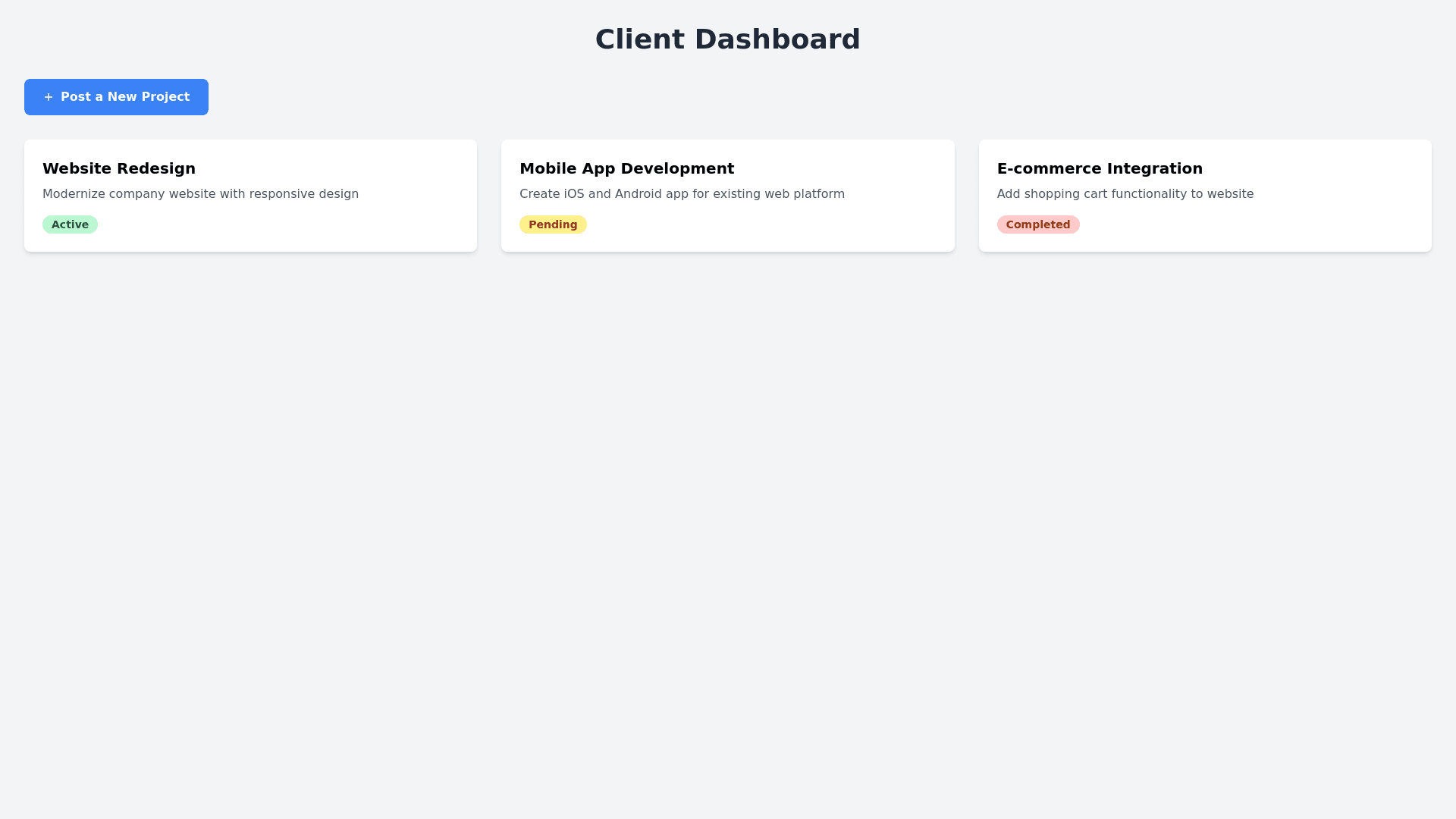Image resolution: width=1456 pixels, height=819 pixels.
Task: Select the Add shopping cart functionality description
Action: pos(1125,194)
